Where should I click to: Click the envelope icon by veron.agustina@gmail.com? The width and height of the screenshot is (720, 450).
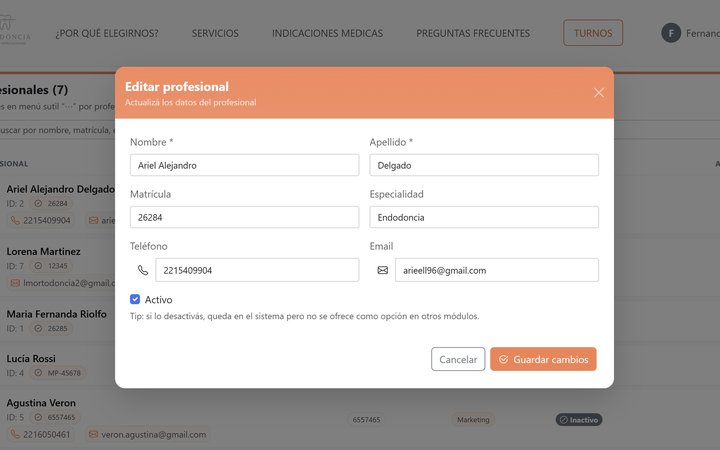[93, 435]
